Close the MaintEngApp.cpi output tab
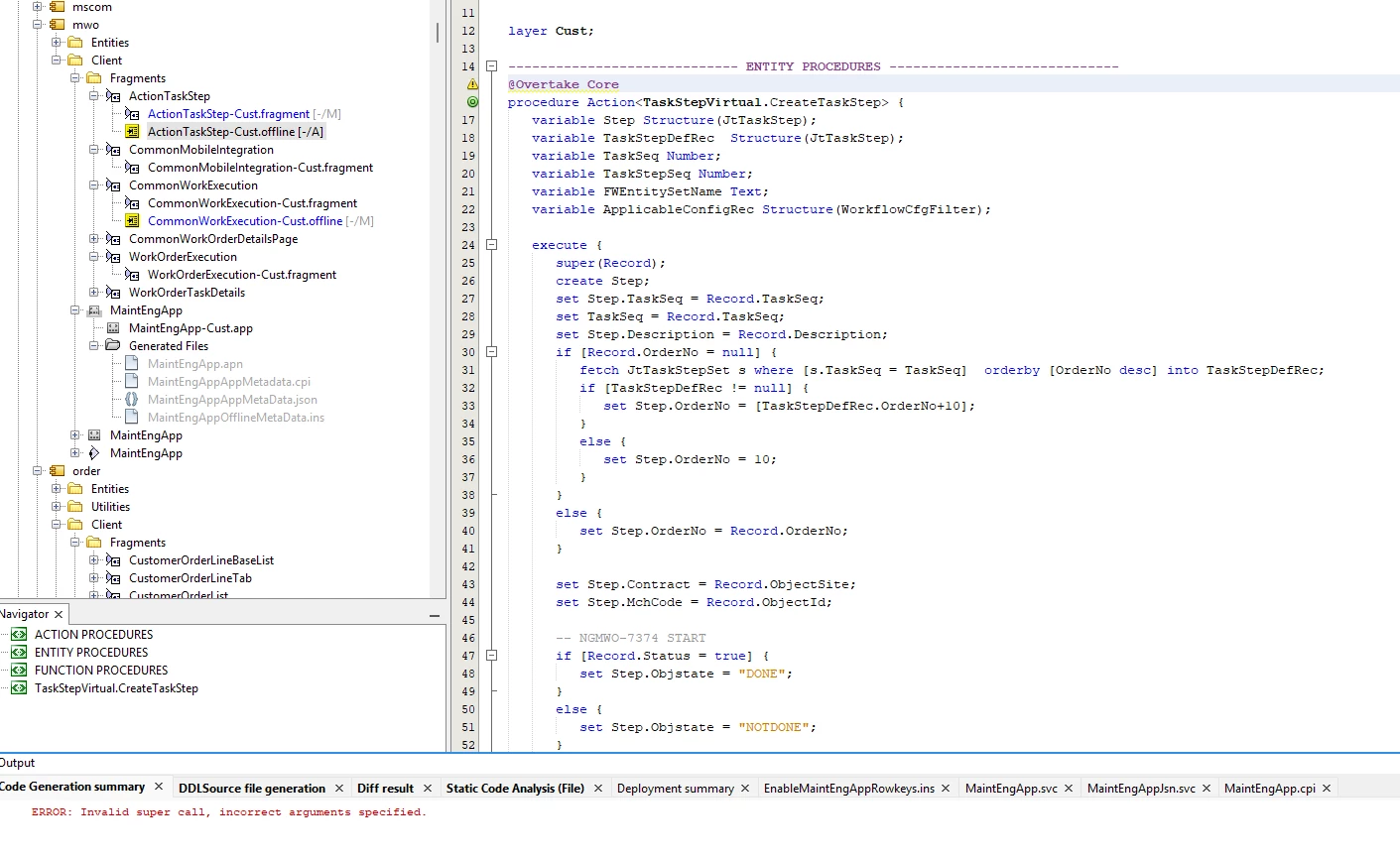This screenshot has height=860, width=1400. click(x=1327, y=789)
